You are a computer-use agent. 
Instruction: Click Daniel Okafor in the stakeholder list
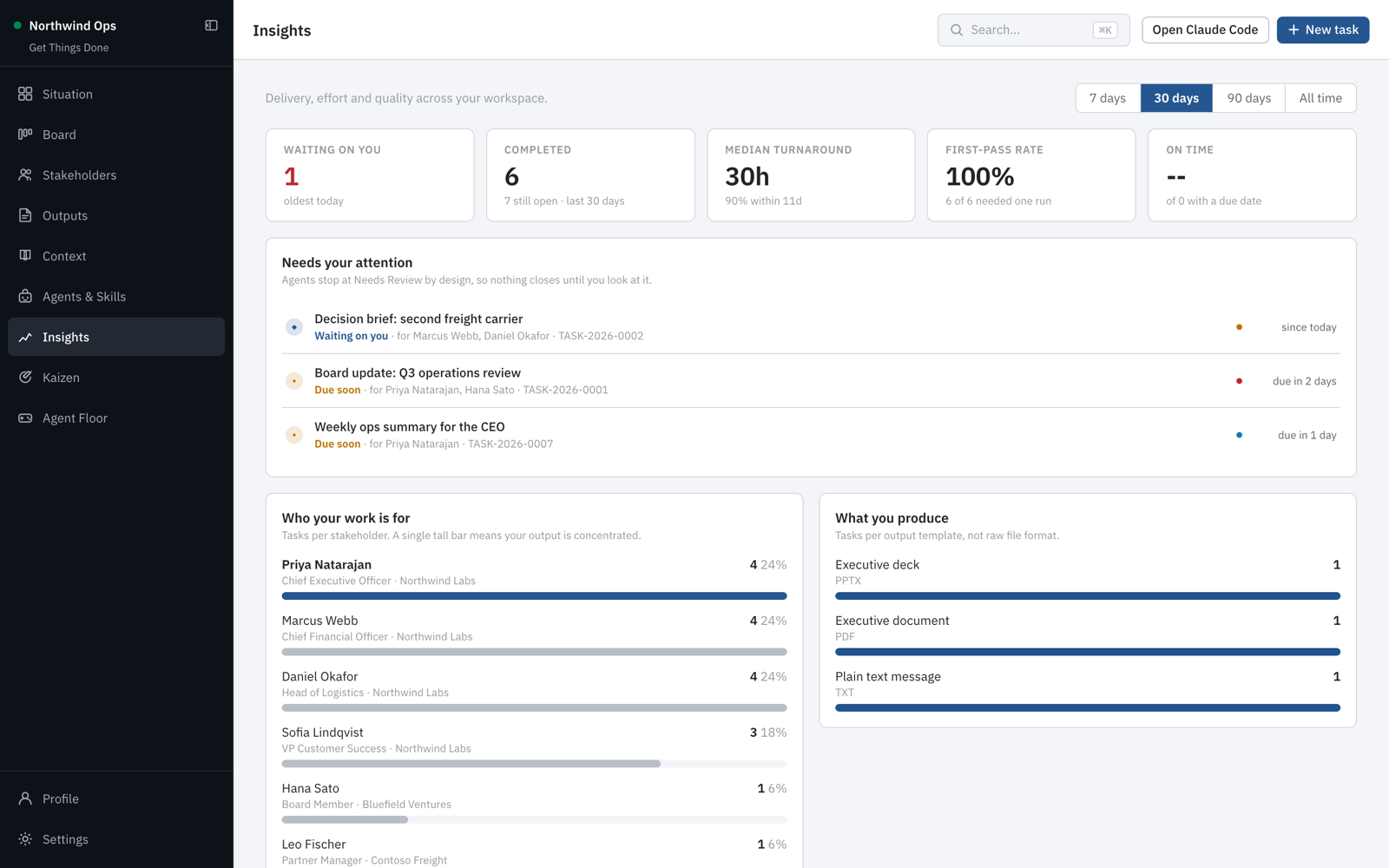click(319, 676)
